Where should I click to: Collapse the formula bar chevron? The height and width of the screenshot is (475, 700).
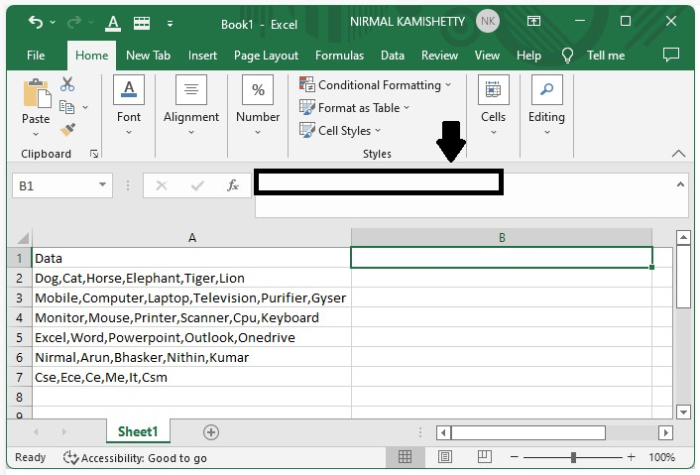[x=680, y=184]
